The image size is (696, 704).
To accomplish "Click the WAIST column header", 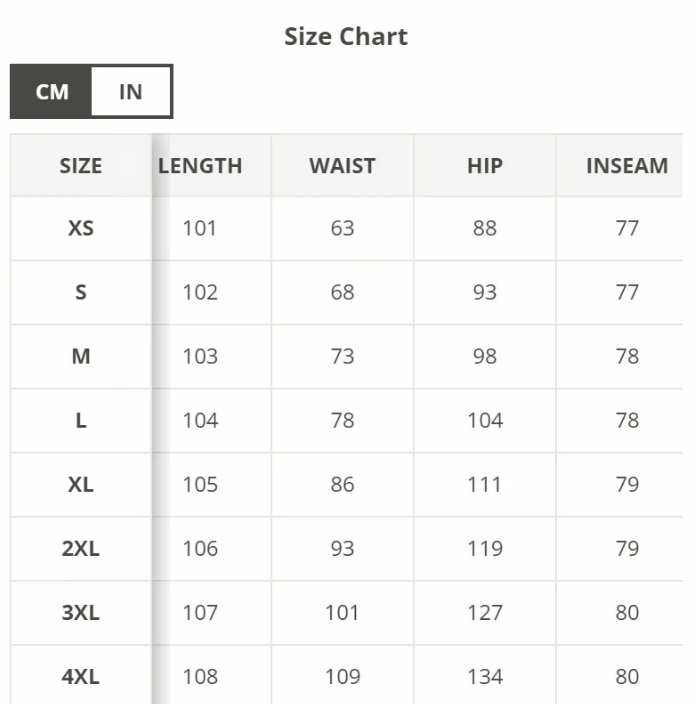I will [342, 166].
